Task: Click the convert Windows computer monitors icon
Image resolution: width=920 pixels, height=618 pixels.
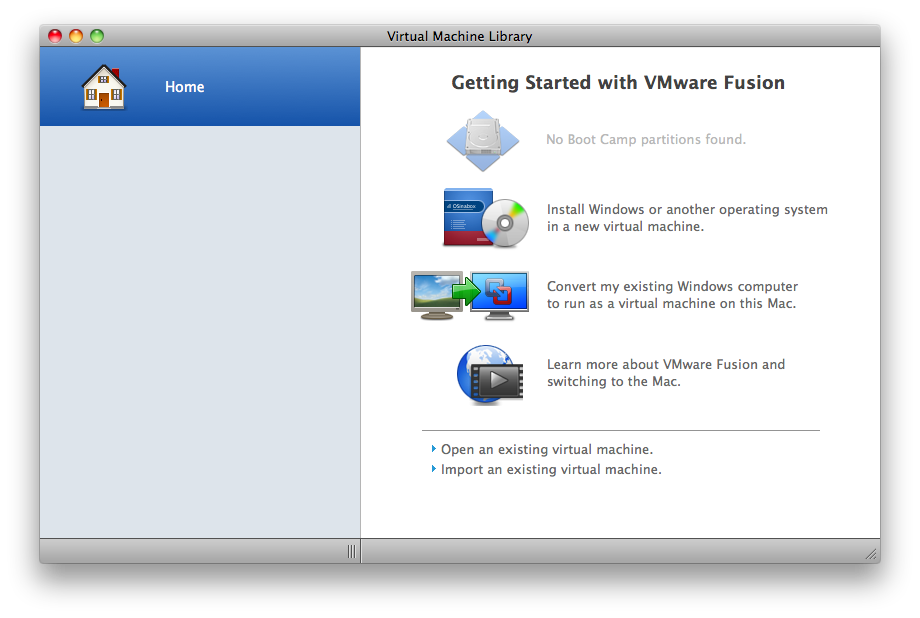Action: 470,295
